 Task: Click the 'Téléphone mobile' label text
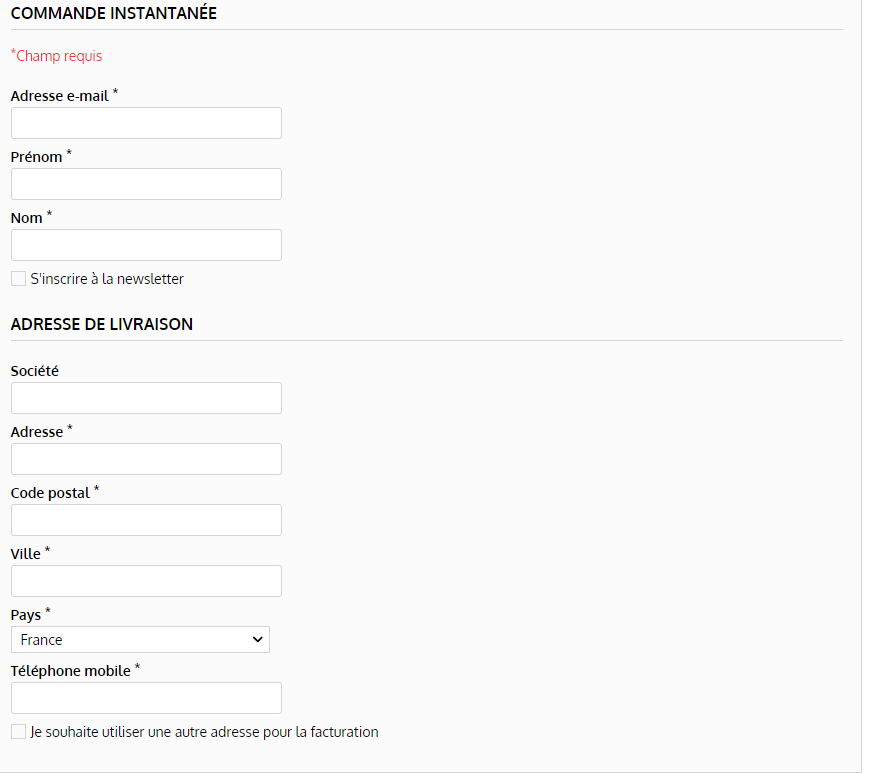click(x=70, y=671)
